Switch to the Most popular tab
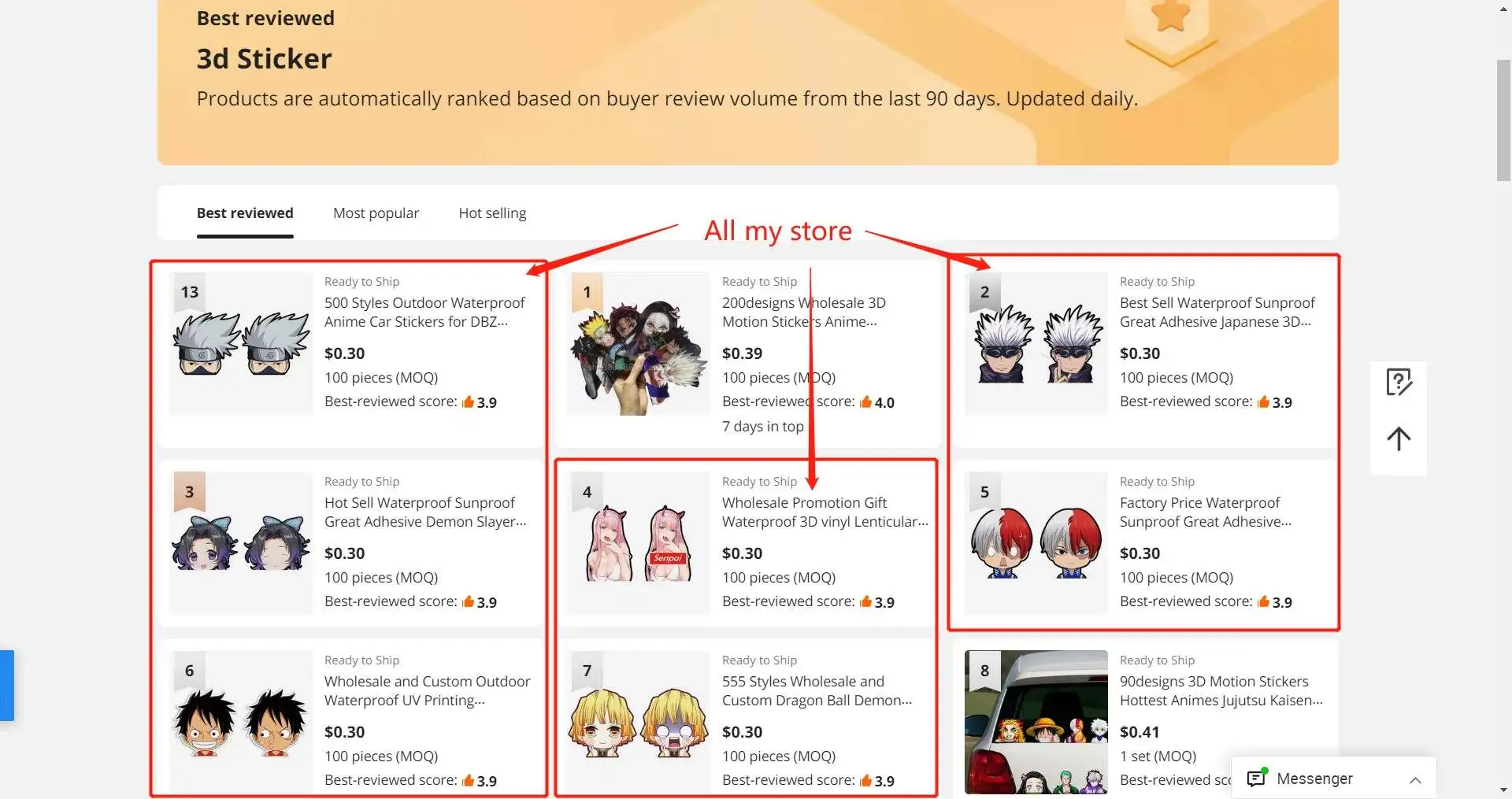 [376, 213]
